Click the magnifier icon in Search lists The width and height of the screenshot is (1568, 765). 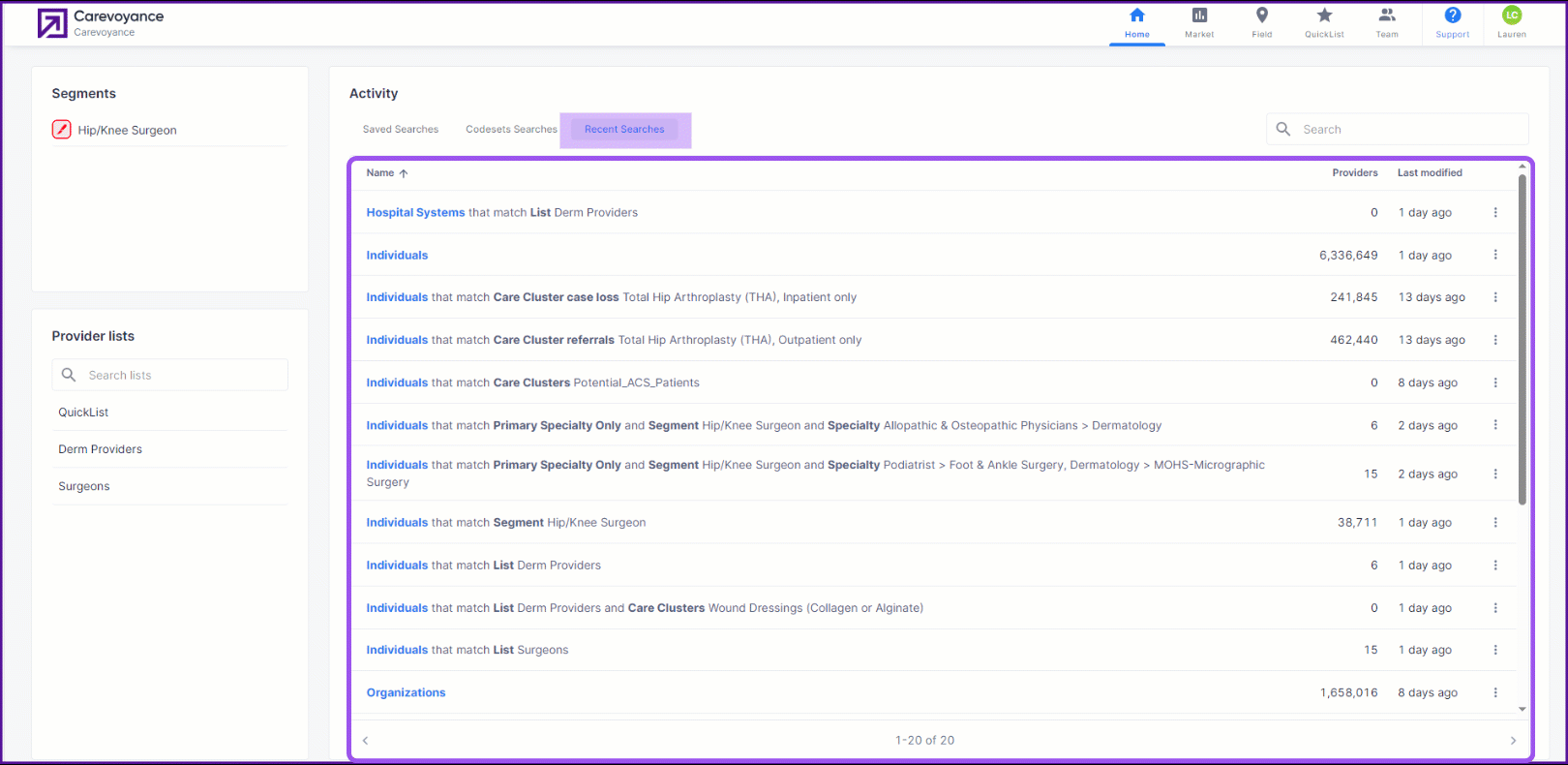tap(69, 375)
